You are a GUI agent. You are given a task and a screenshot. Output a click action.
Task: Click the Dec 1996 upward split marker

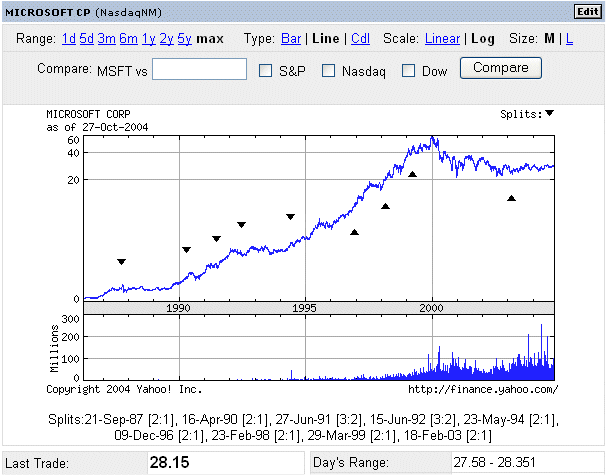coord(354,232)
